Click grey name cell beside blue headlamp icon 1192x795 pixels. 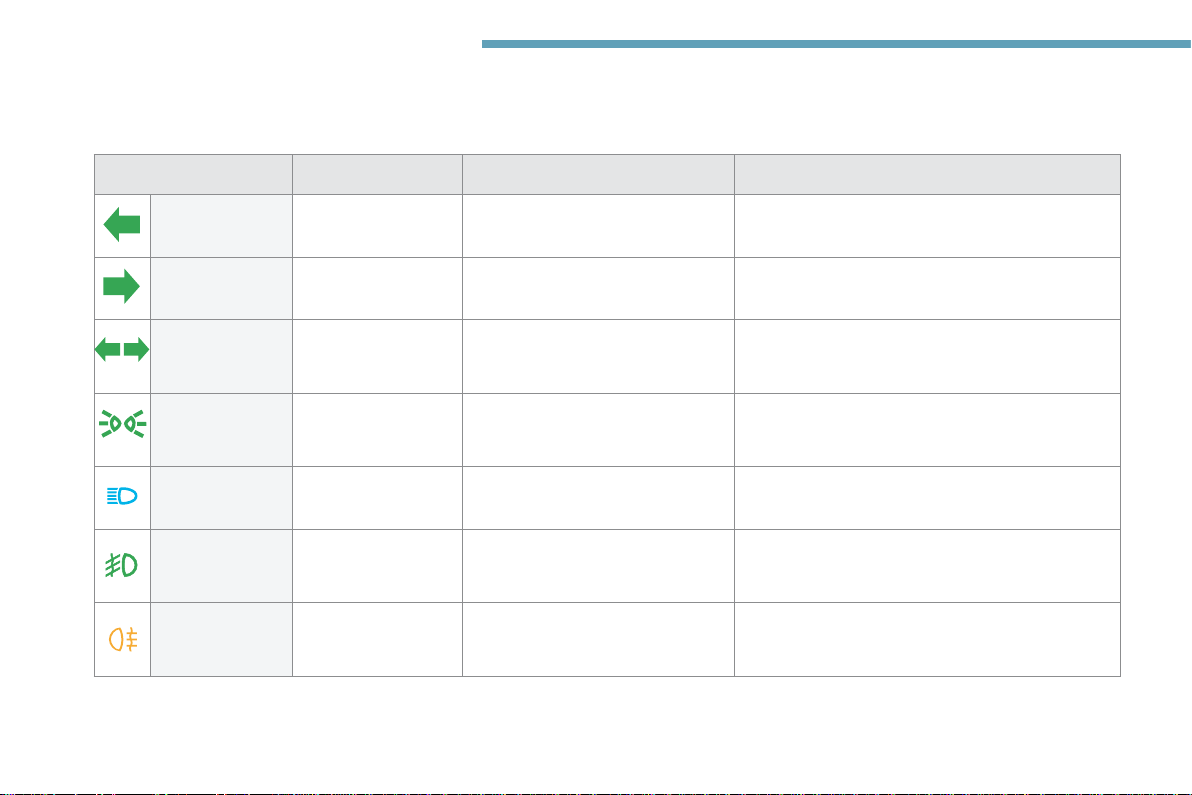221,498
